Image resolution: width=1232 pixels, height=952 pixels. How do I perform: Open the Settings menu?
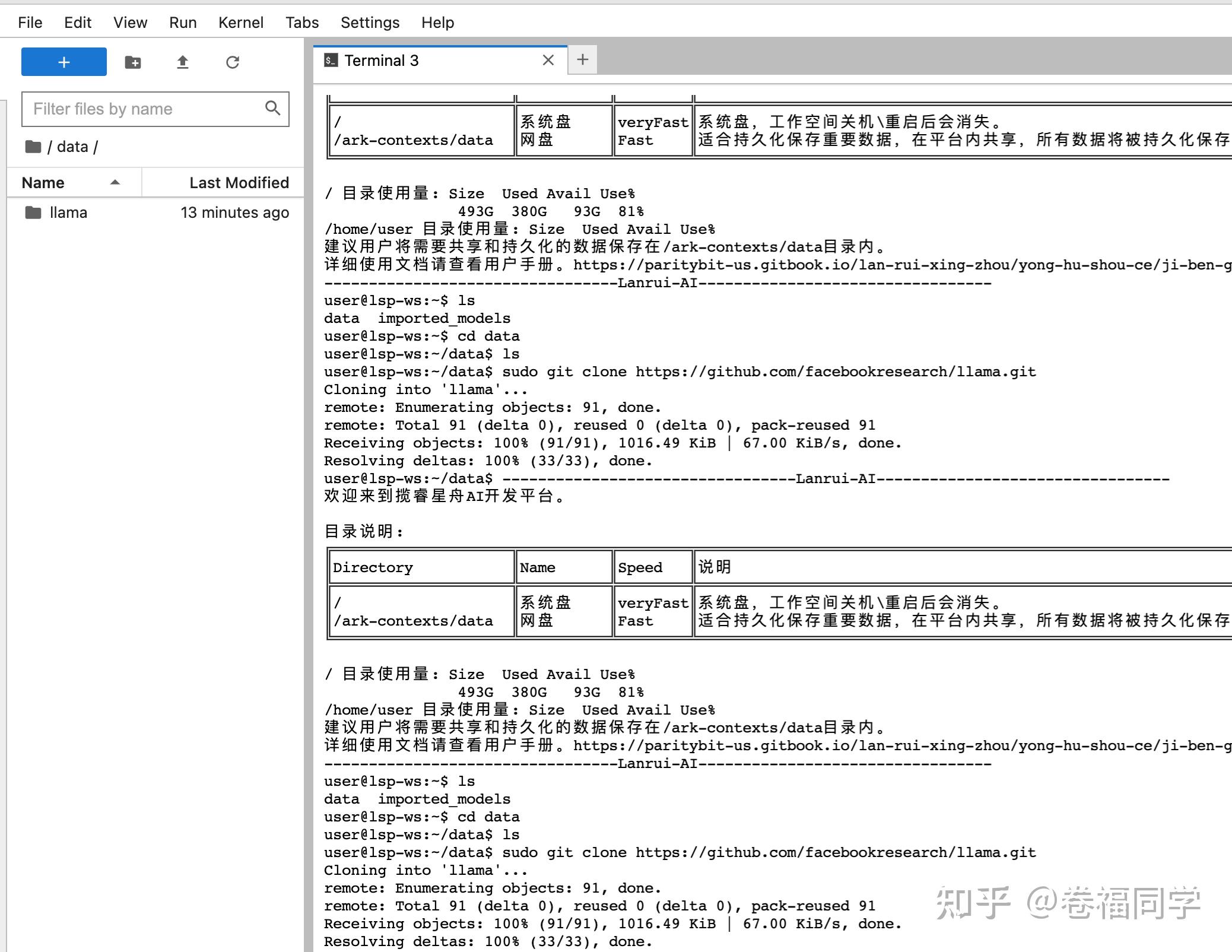tap(369, 22)
